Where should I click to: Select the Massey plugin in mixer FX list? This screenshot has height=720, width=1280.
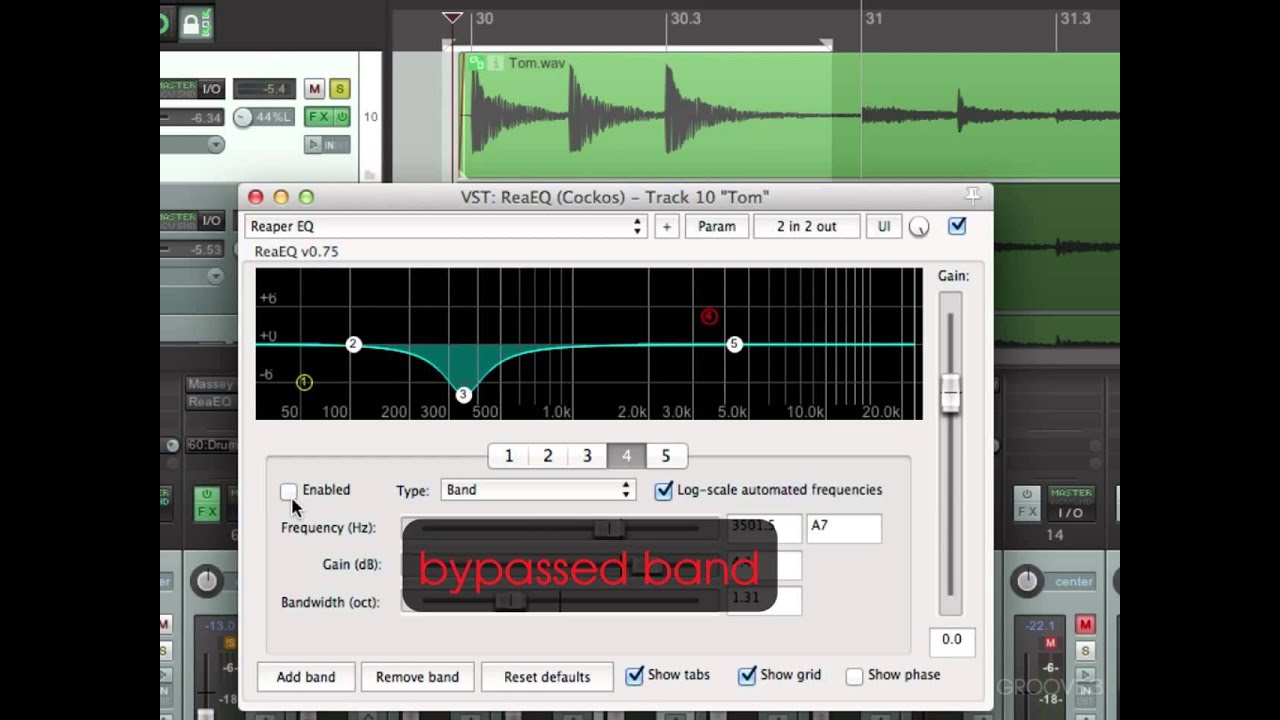(x=210, y=384)
